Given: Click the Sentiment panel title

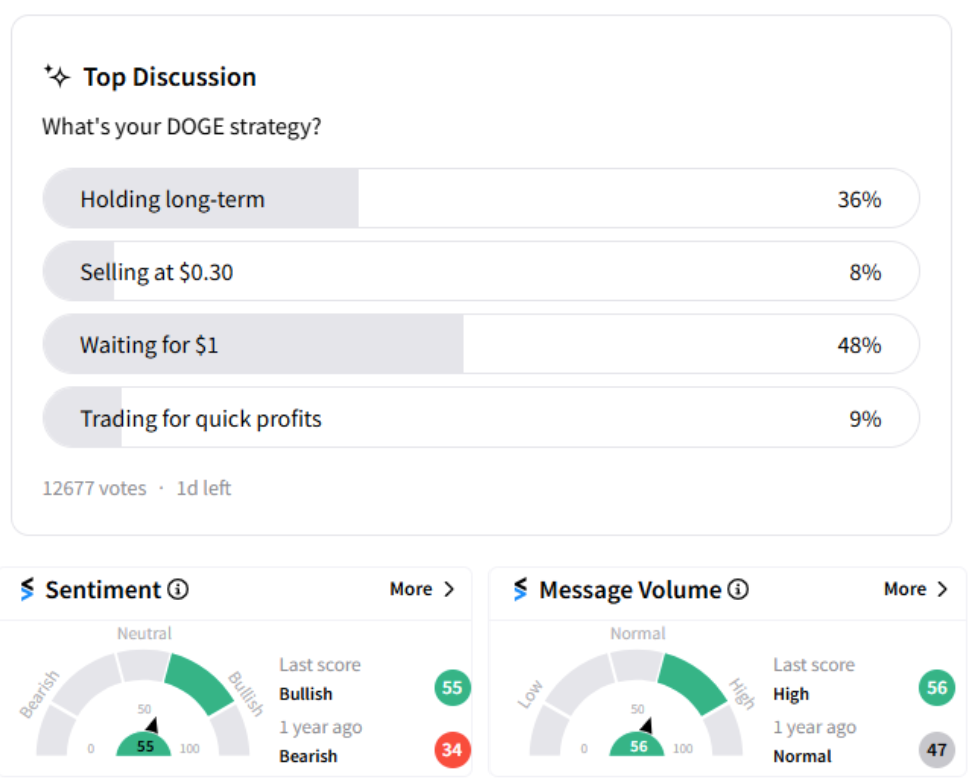Looking at the screenshot, I should point(103,590).
